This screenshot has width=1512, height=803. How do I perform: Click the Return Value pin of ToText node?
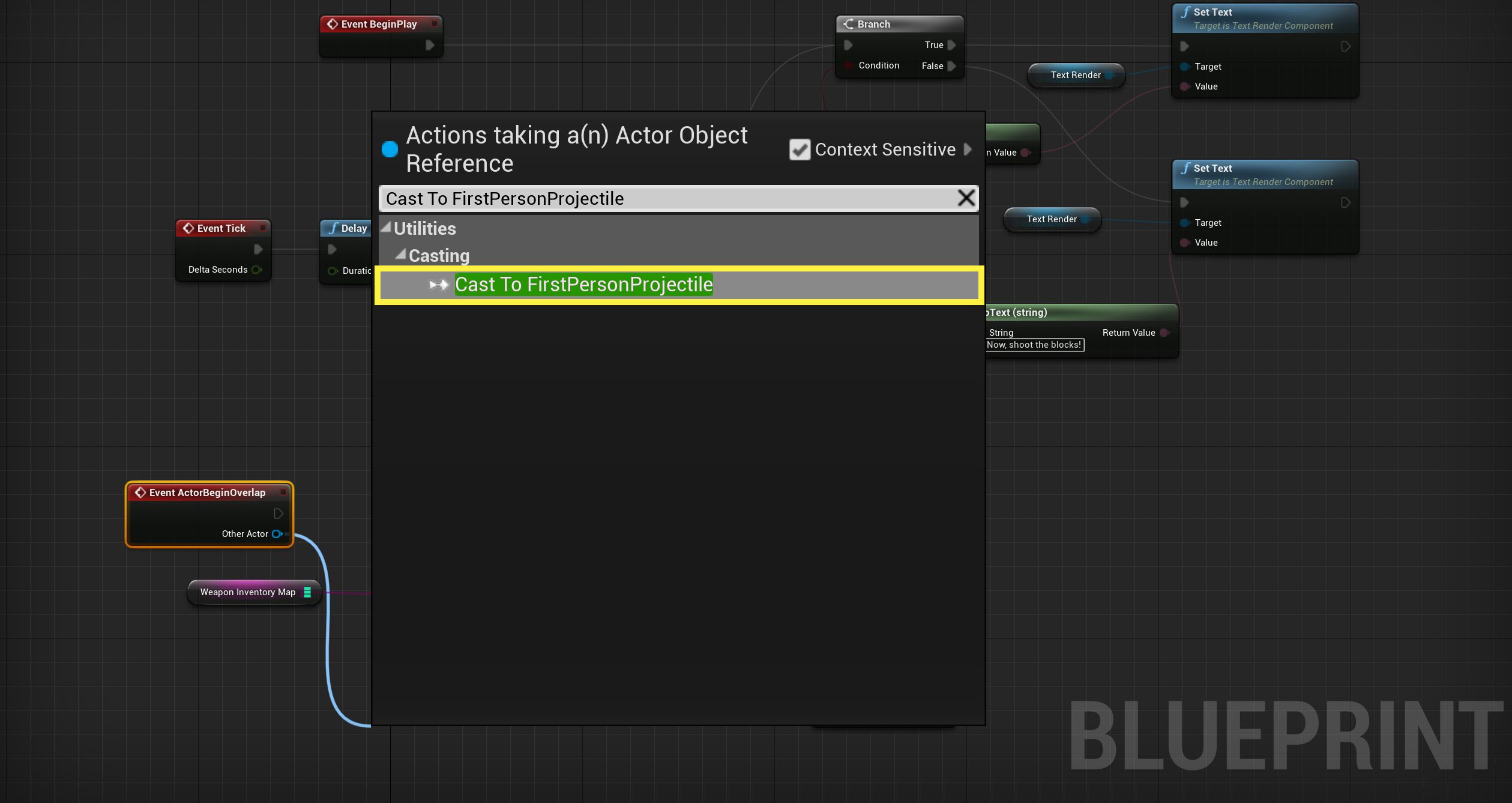(1164, 333)
